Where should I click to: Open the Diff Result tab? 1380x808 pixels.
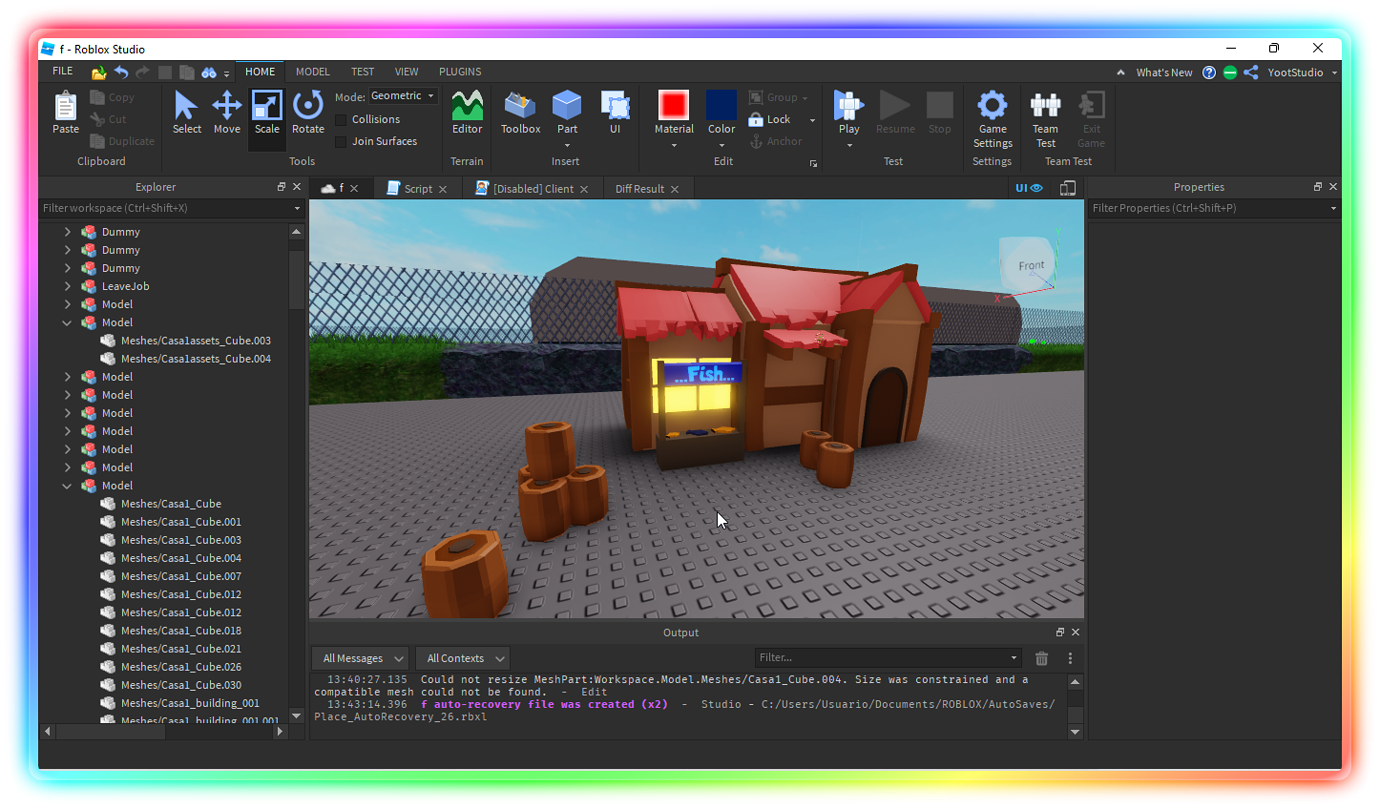(x=642, y=188)
